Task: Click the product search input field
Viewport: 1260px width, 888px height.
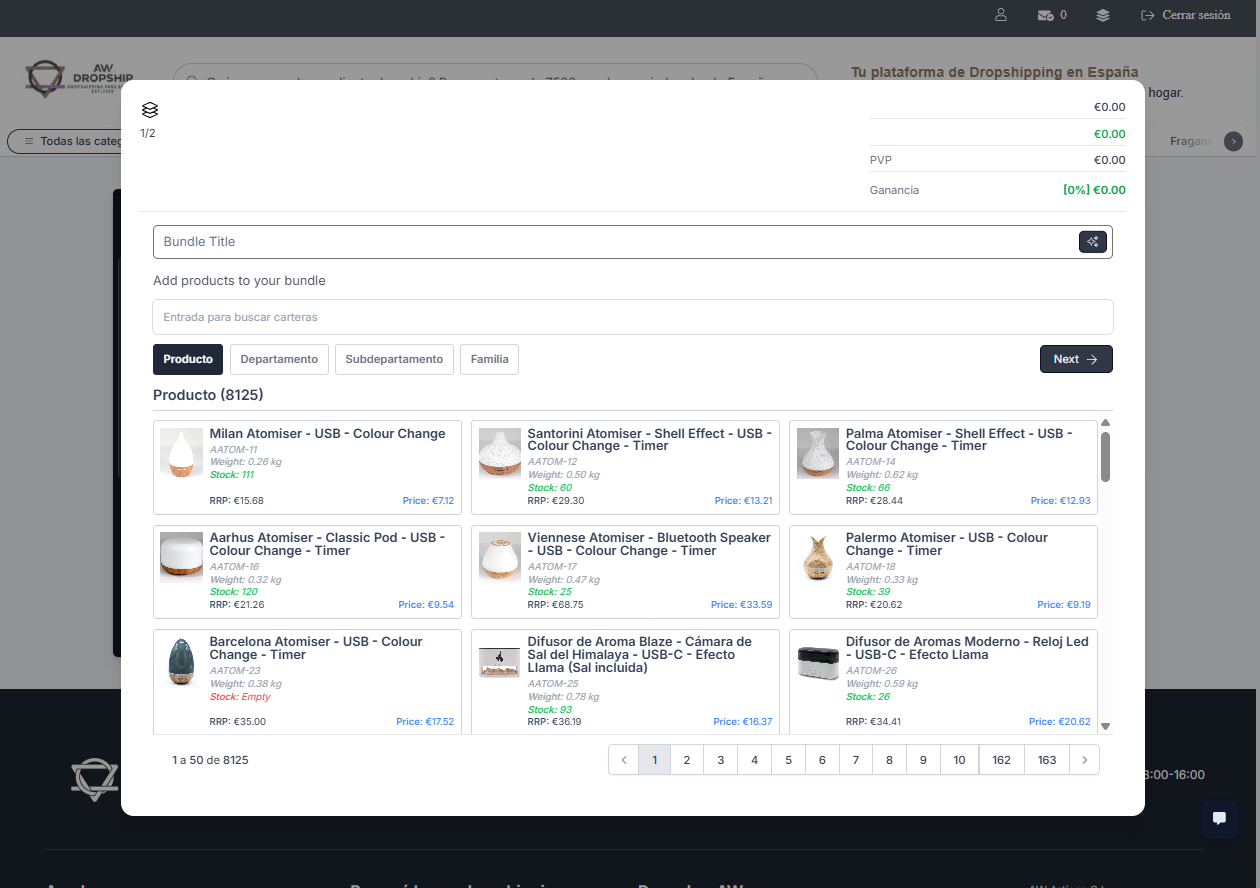Action: coord(632,317)
